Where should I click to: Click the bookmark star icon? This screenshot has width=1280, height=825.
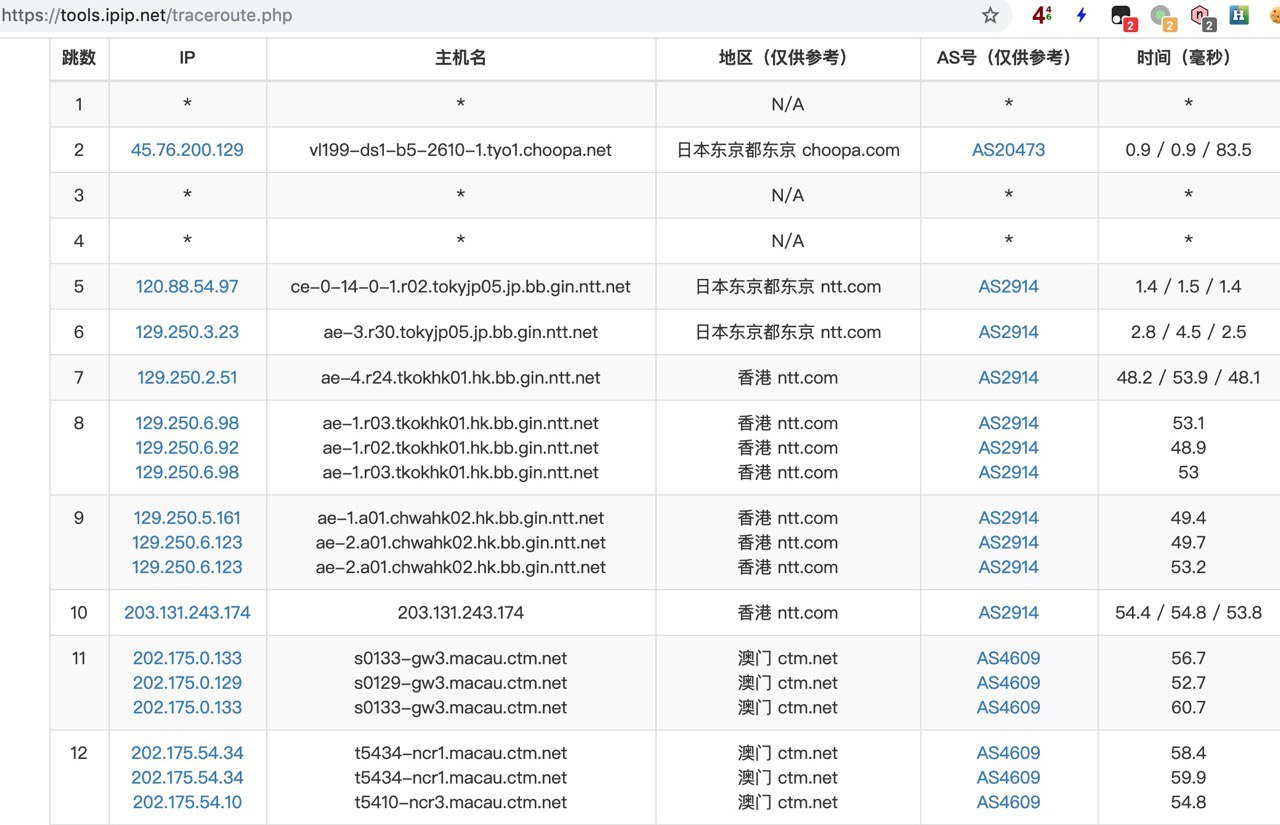point(990,16)
